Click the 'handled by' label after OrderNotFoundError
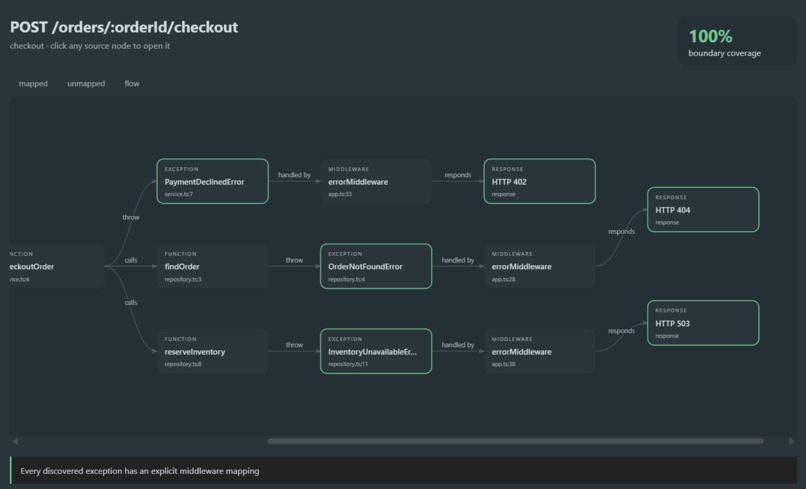Image resolution: width=806 pixels, height=489 pixels. [457, 260]
